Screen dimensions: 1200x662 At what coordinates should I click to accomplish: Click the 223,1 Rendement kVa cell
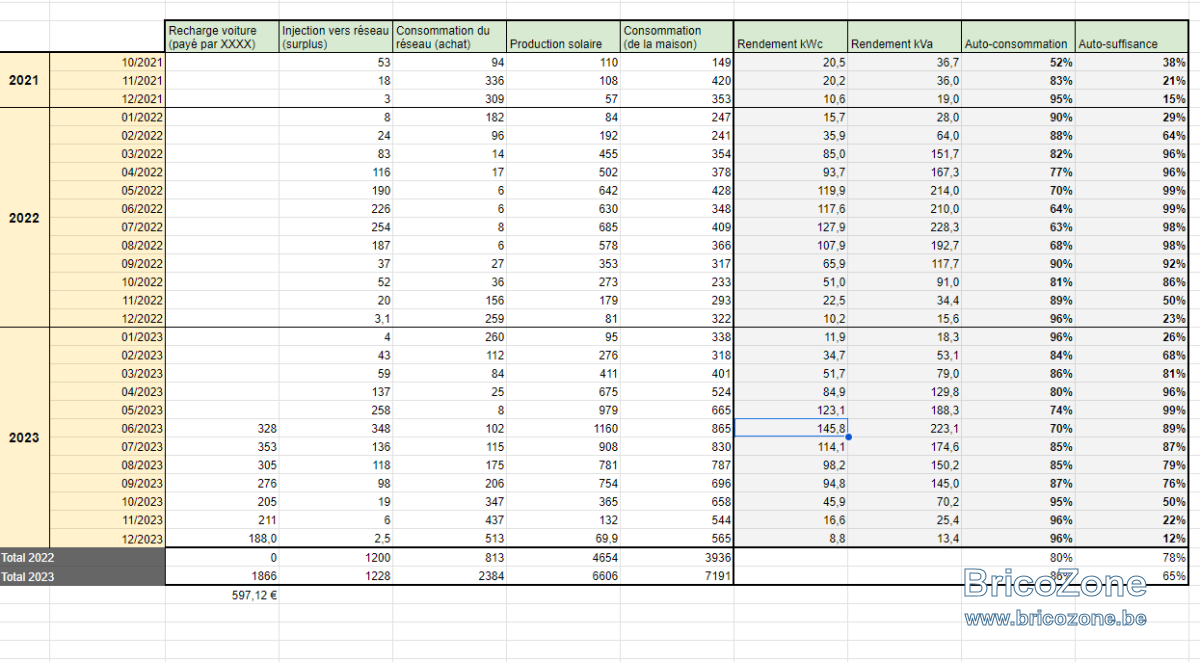click(905, 428)
